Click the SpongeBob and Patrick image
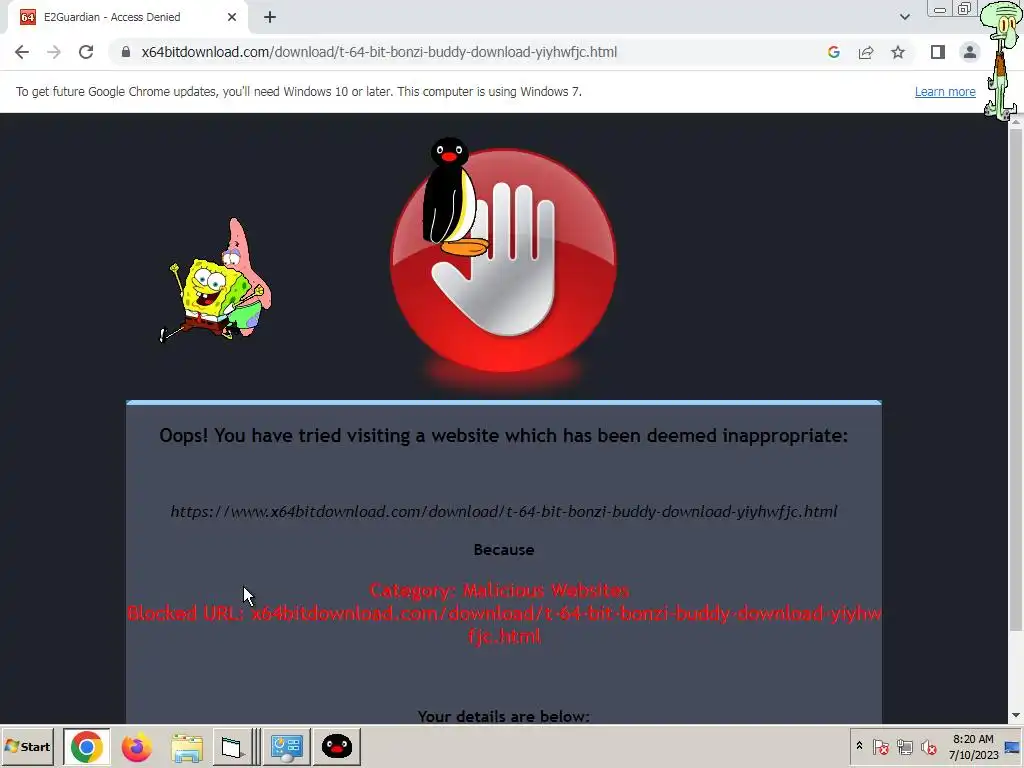Screen dimensions: 1024x768 pos(216,281)
